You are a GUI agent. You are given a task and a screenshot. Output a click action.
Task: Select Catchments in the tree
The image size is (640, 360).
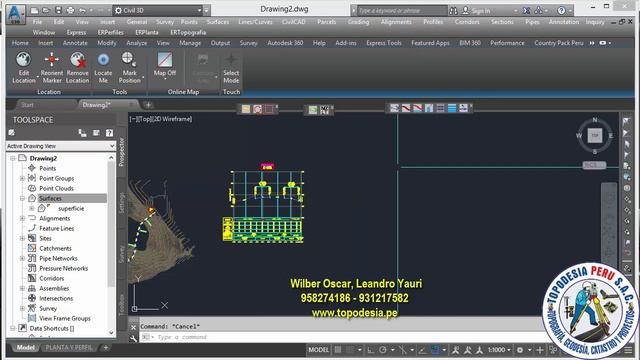coord(55,249)
